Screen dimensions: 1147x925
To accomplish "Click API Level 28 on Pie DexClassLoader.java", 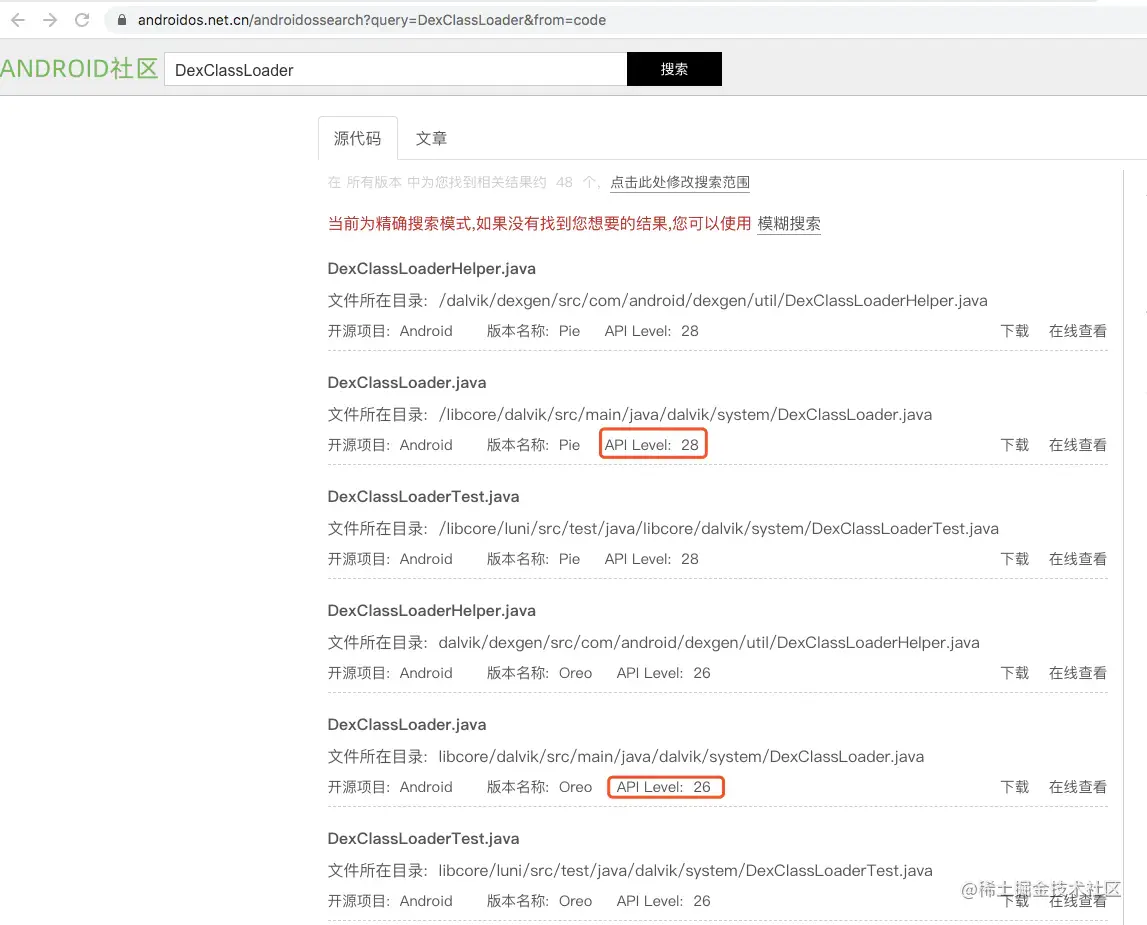I will pos(652,445).
